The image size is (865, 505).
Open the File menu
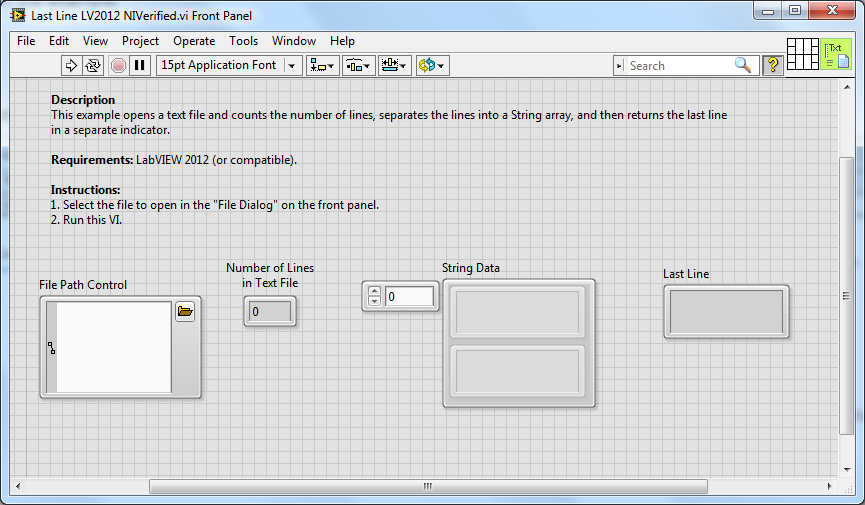tap(26, 41)
